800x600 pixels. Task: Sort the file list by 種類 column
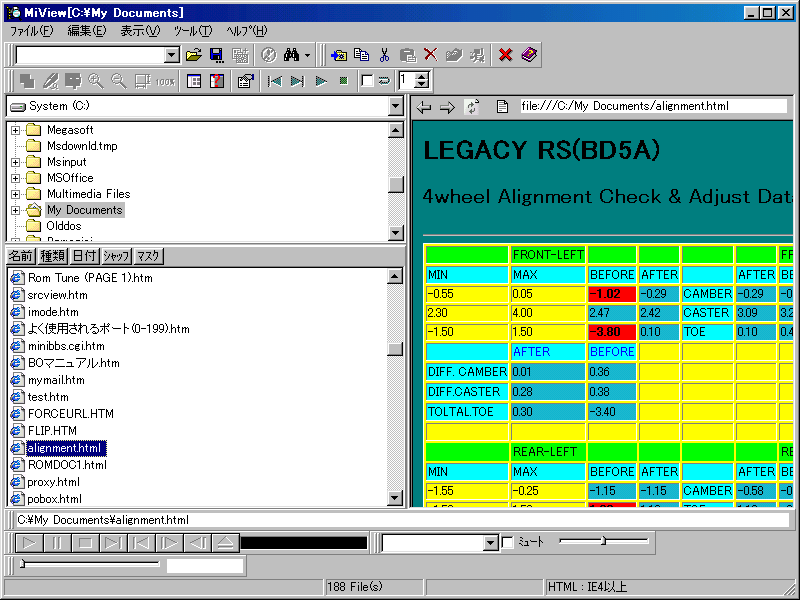point(53,256)
